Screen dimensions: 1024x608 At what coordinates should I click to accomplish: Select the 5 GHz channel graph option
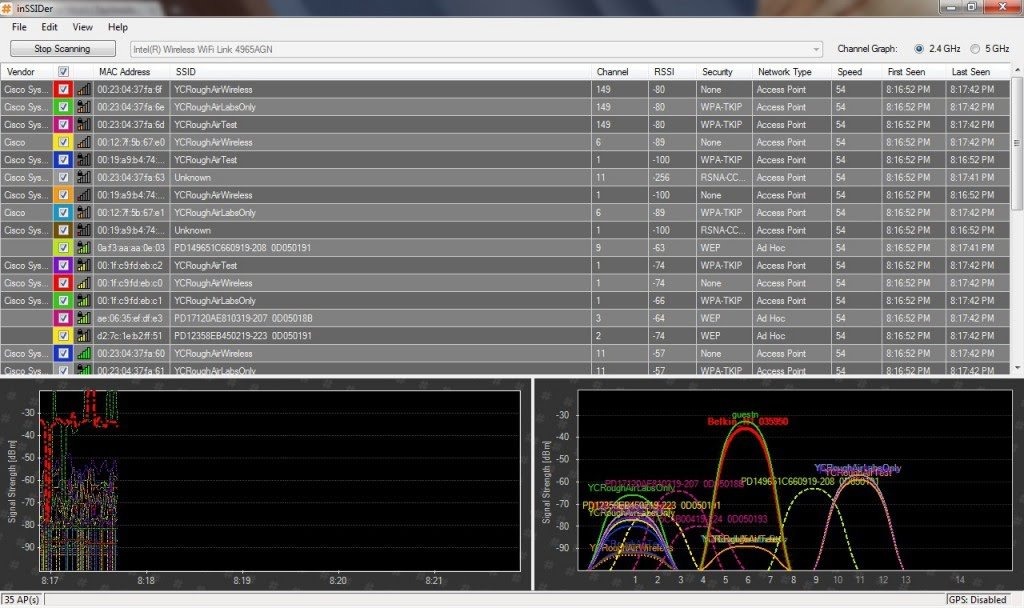[x=976, y=48]
